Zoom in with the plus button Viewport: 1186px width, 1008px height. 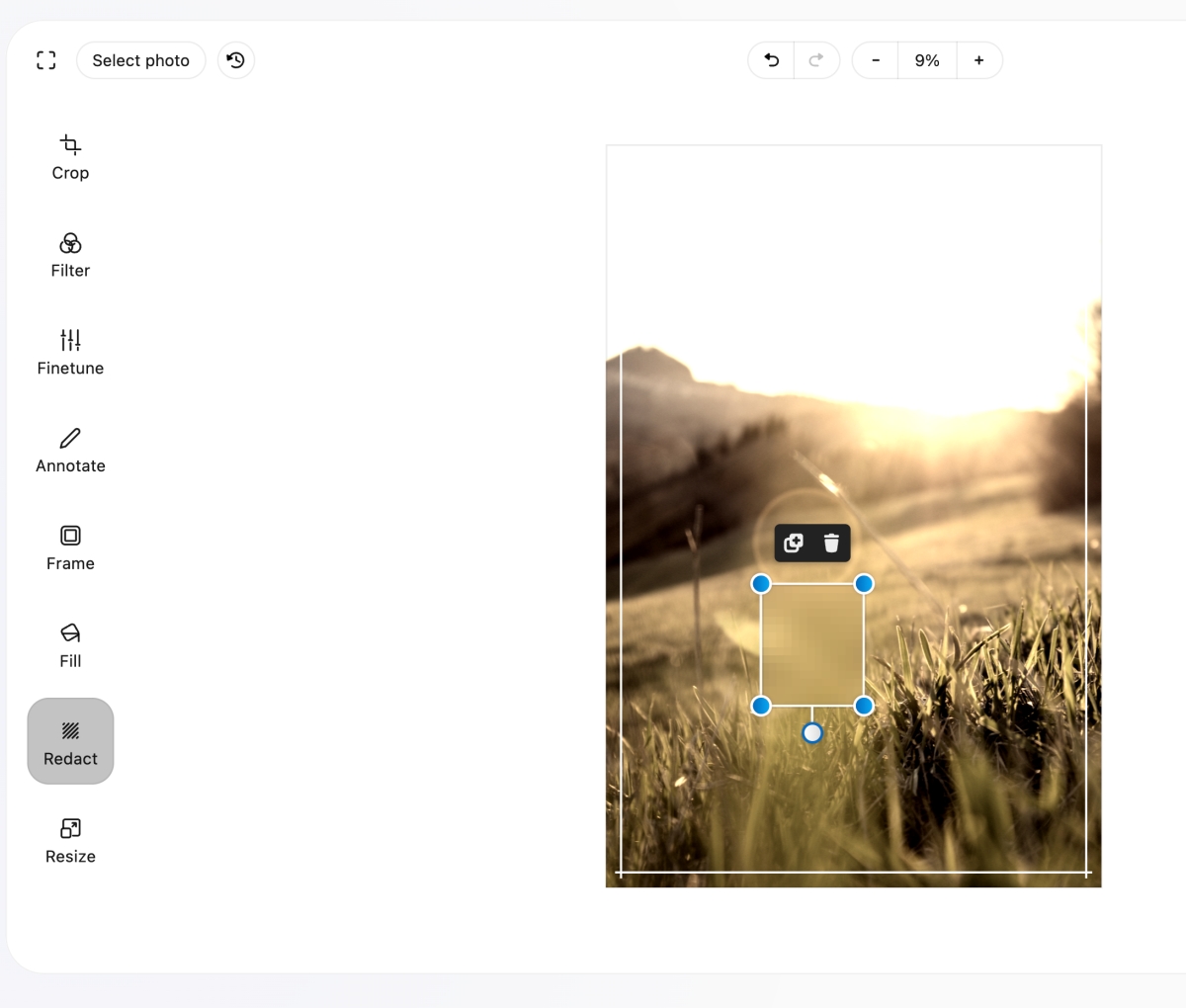pos(978,60)
